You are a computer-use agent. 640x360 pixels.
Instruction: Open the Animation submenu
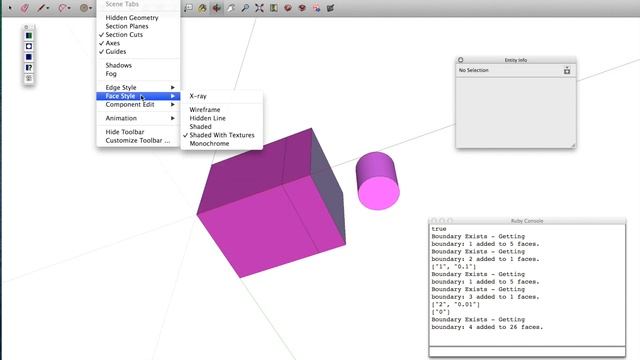(138, 118)
